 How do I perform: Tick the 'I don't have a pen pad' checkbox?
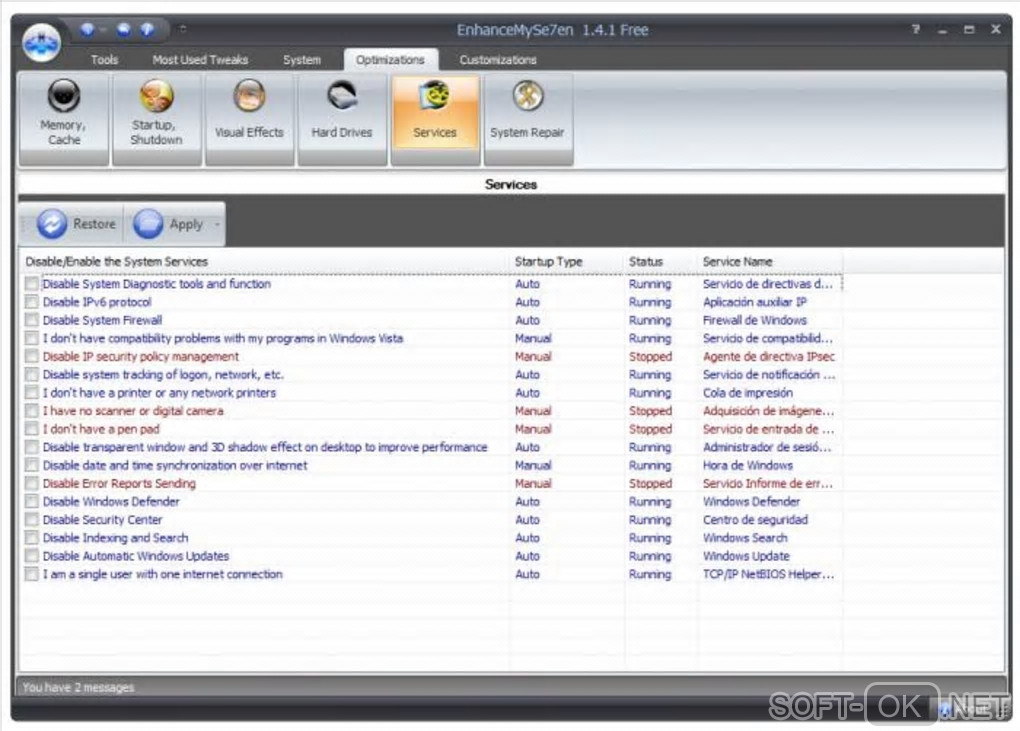click(x=31, y=429)
